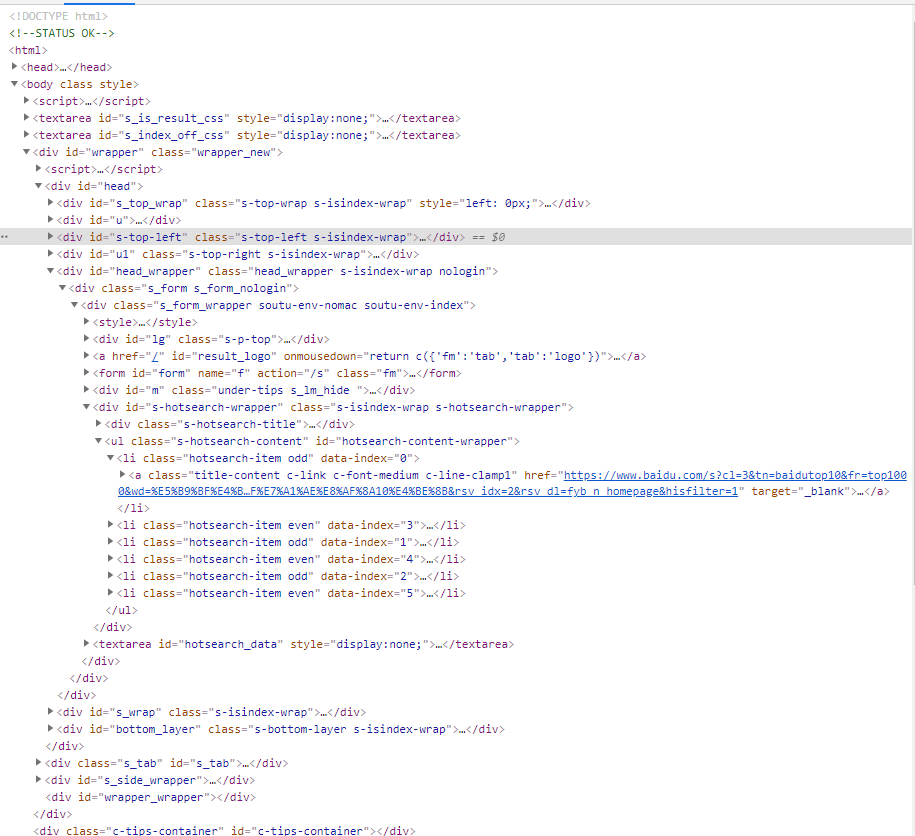
Task: Expand script node inside wrapper div
Action: (x=39, y=168)
